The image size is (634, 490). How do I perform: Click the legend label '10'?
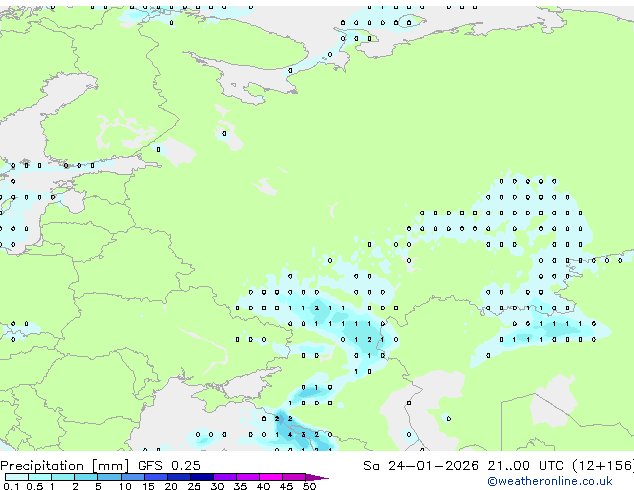[125, 486]
